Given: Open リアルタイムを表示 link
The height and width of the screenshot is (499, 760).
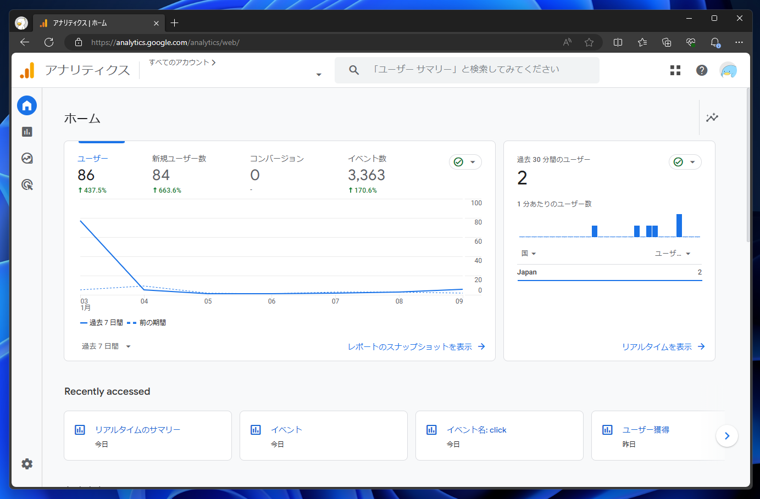Looking at the screenshot, I should click(663, 346).
